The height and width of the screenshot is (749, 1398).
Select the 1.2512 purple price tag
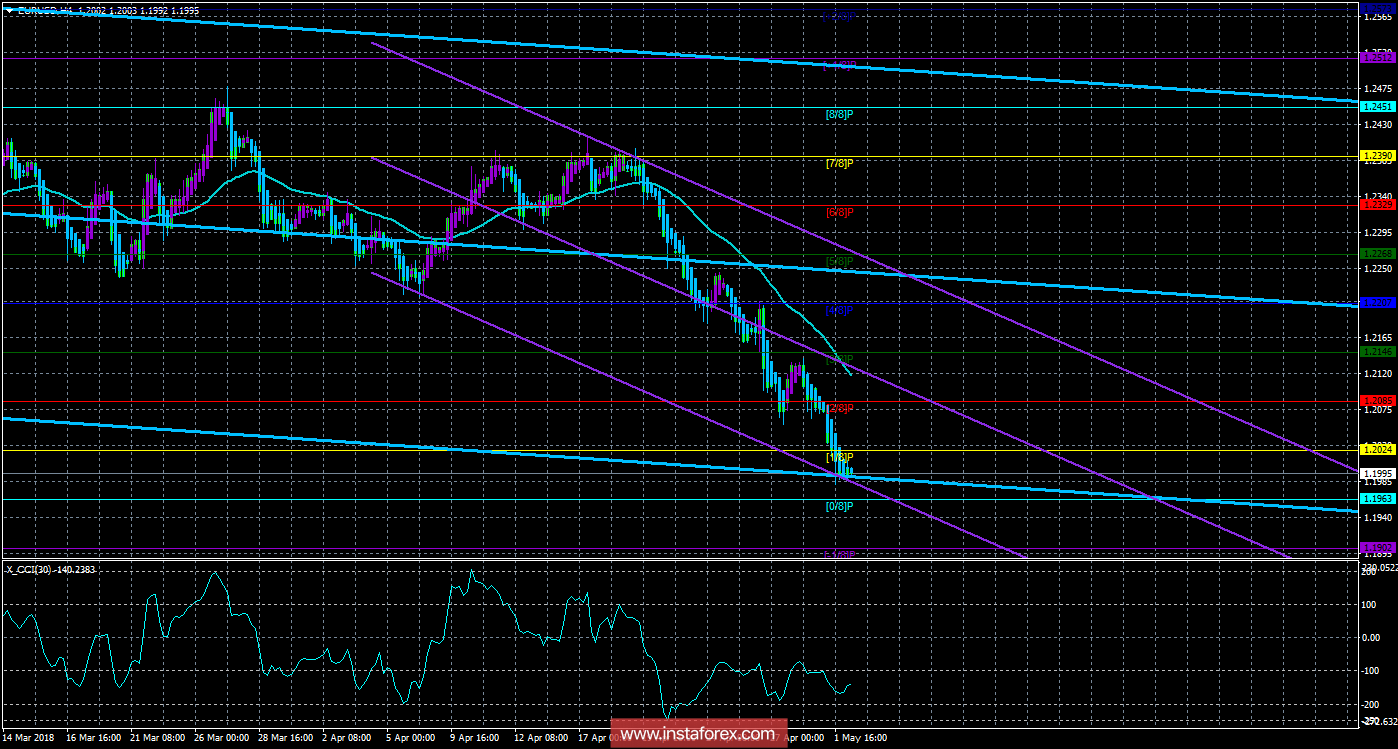[x=1379, y=58]
